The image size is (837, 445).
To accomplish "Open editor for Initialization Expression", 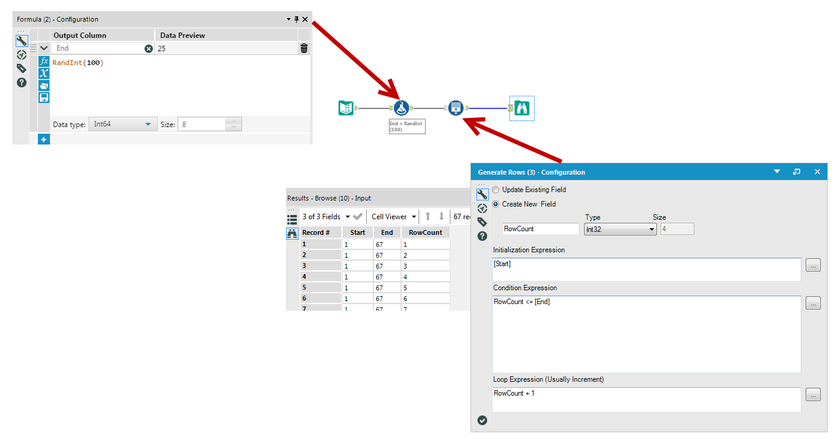I will [812, 265].
